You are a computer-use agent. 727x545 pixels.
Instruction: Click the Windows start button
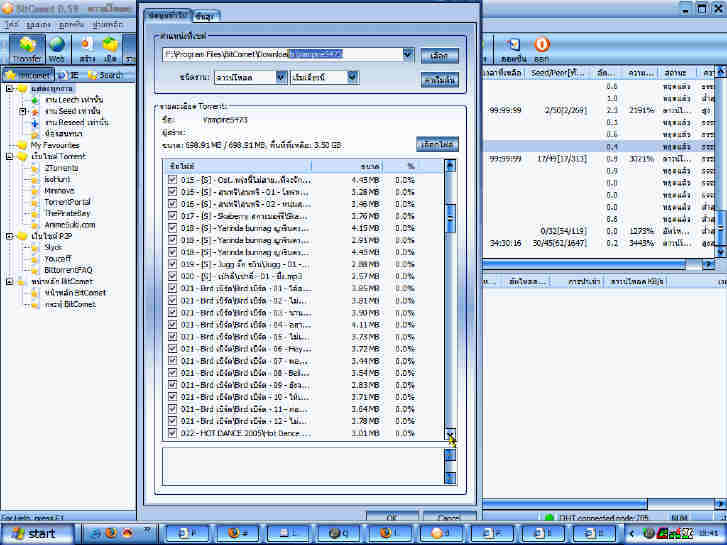pyautogui.click(x=36, y=533)
